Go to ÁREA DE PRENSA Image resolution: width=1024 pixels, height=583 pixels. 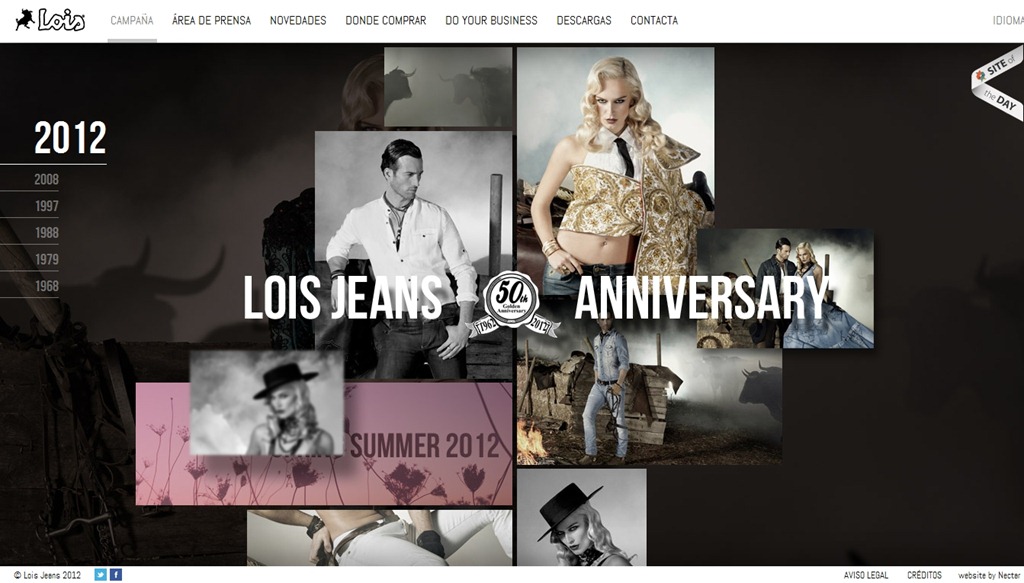point(212,20)
